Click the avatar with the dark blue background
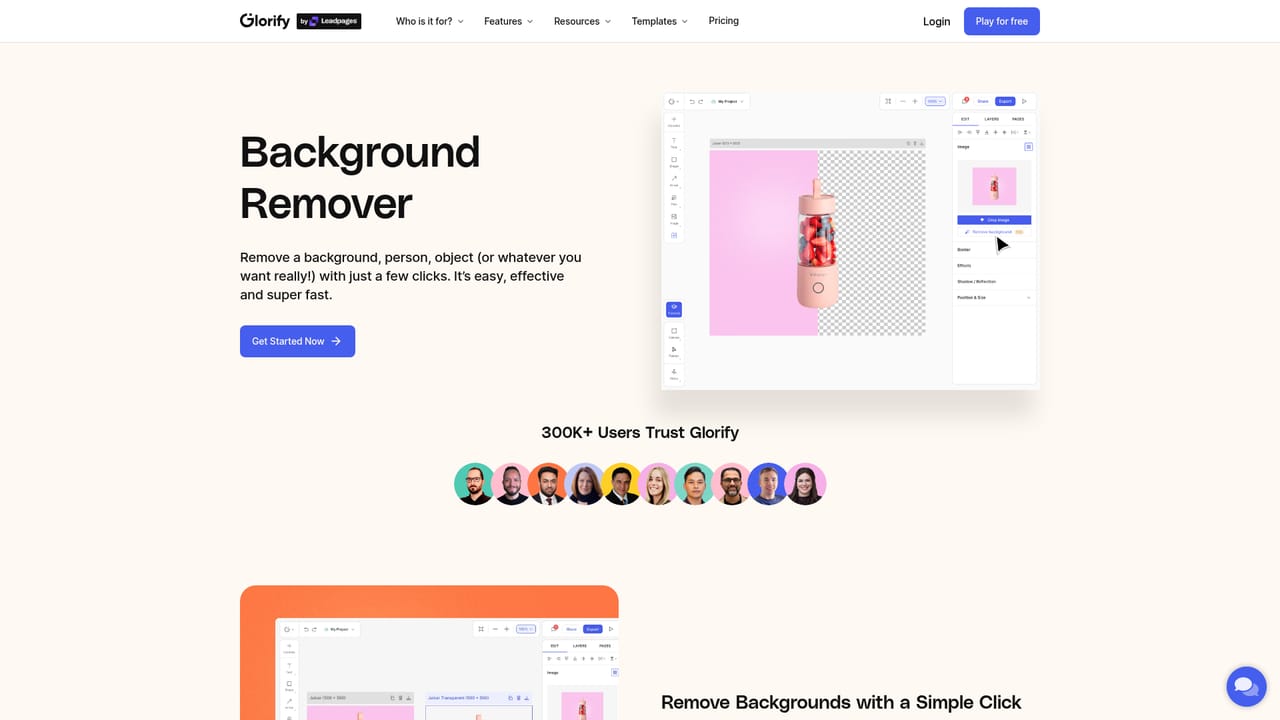Screen dimensions: 1280x720 768,484
